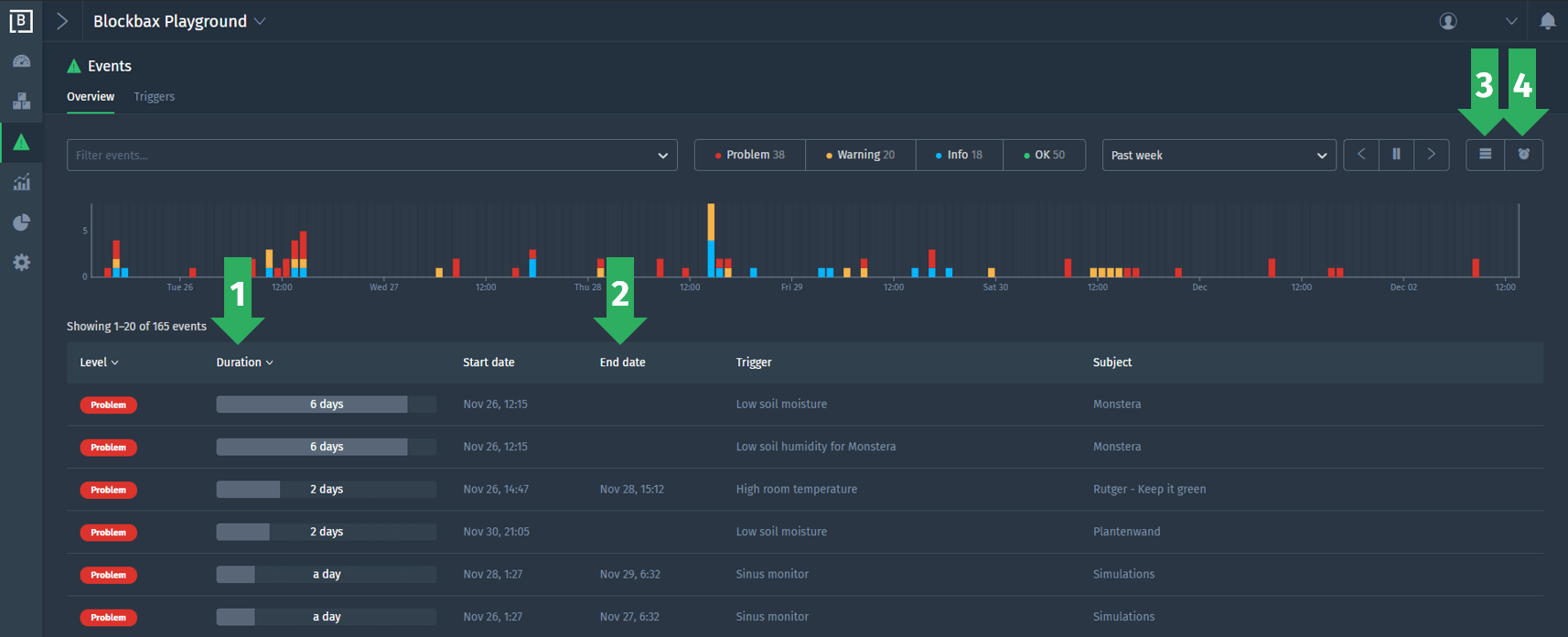
Task: Switch to list view using the lines icon
Action: pos(1485,155)
